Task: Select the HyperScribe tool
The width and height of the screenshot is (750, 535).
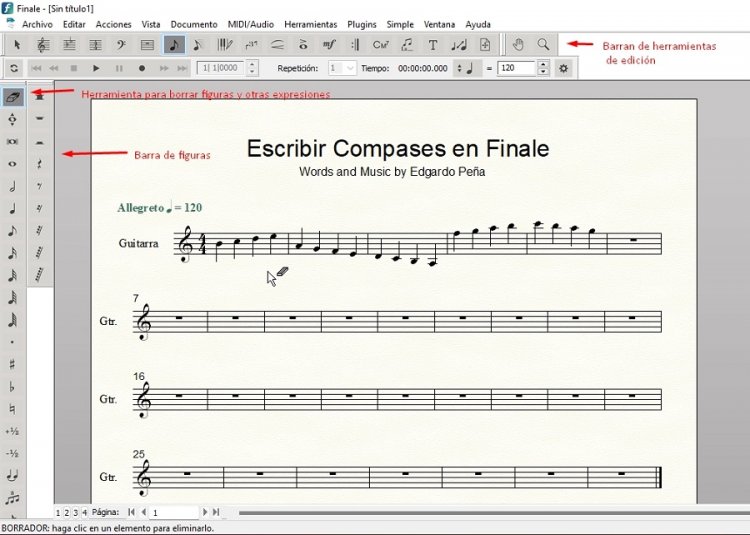Action: pos(225,45)
